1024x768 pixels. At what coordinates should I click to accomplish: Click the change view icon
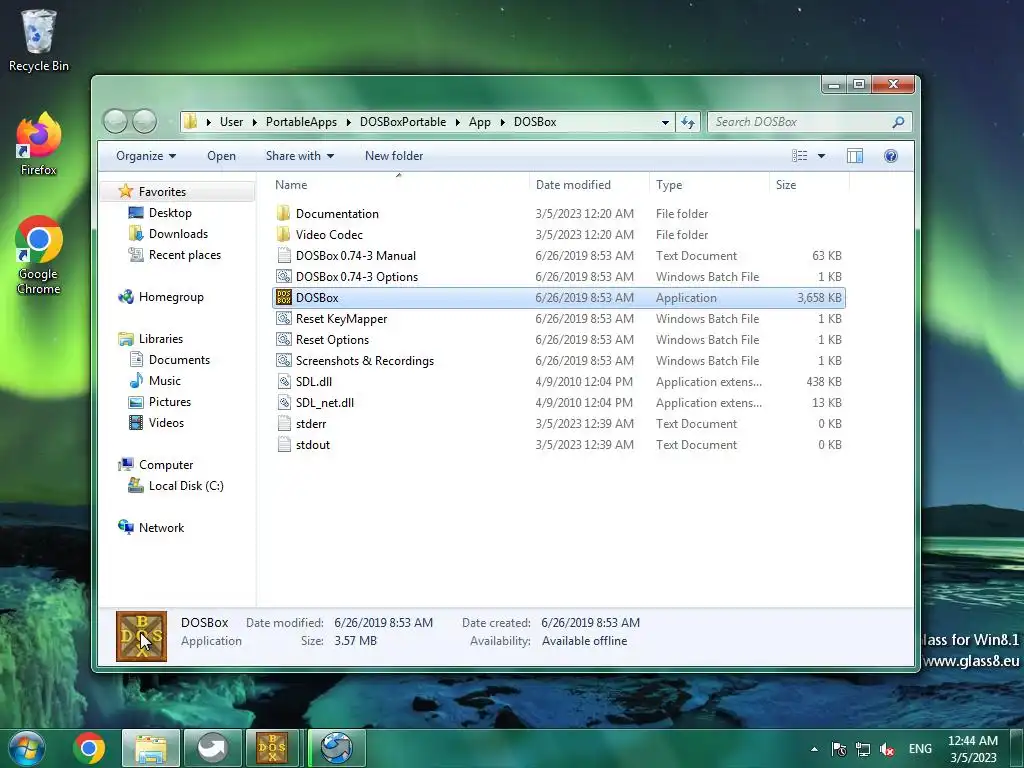(800, 156)
